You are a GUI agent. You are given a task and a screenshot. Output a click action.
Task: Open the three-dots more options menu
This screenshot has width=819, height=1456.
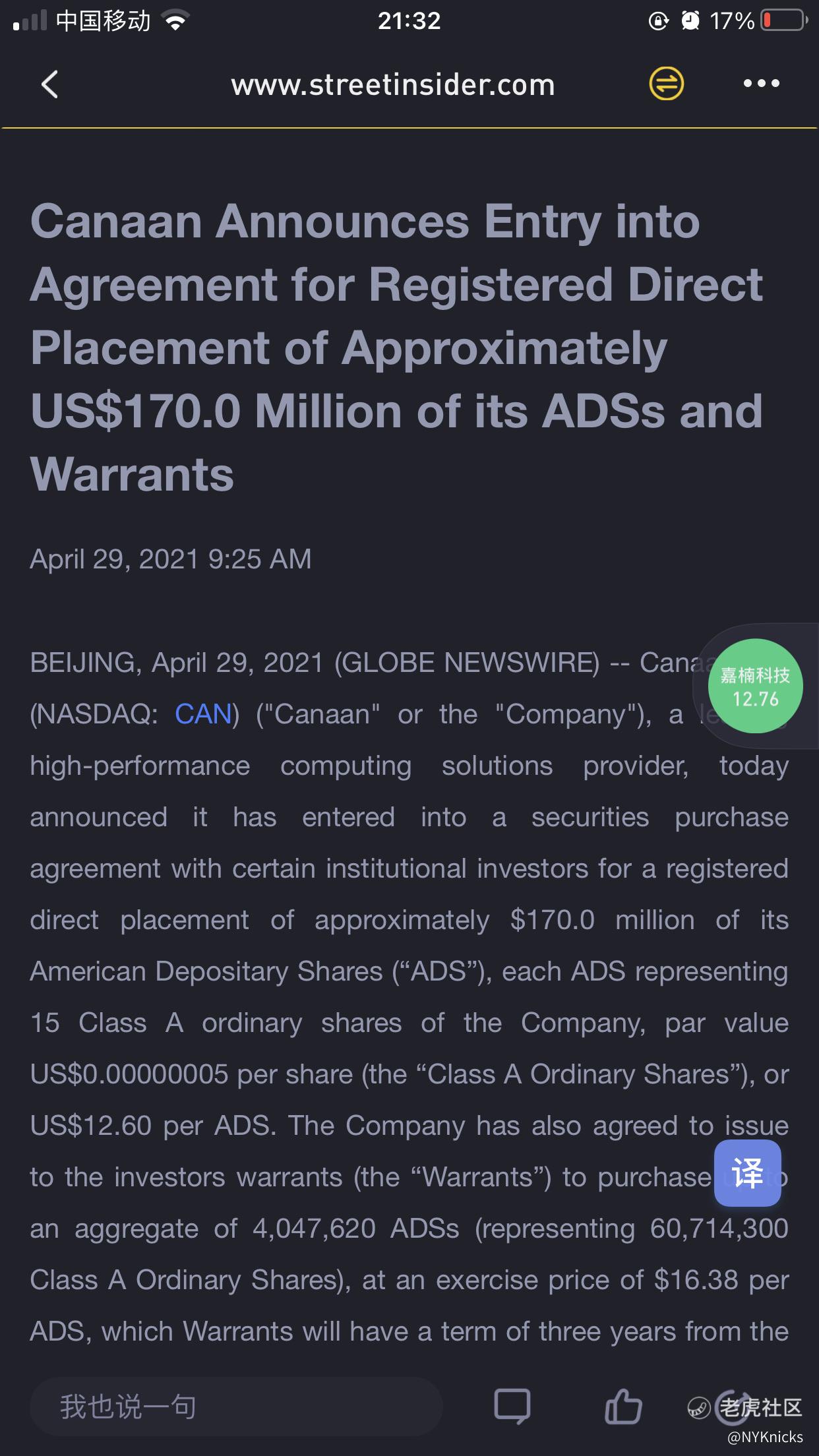click(761, 84)
